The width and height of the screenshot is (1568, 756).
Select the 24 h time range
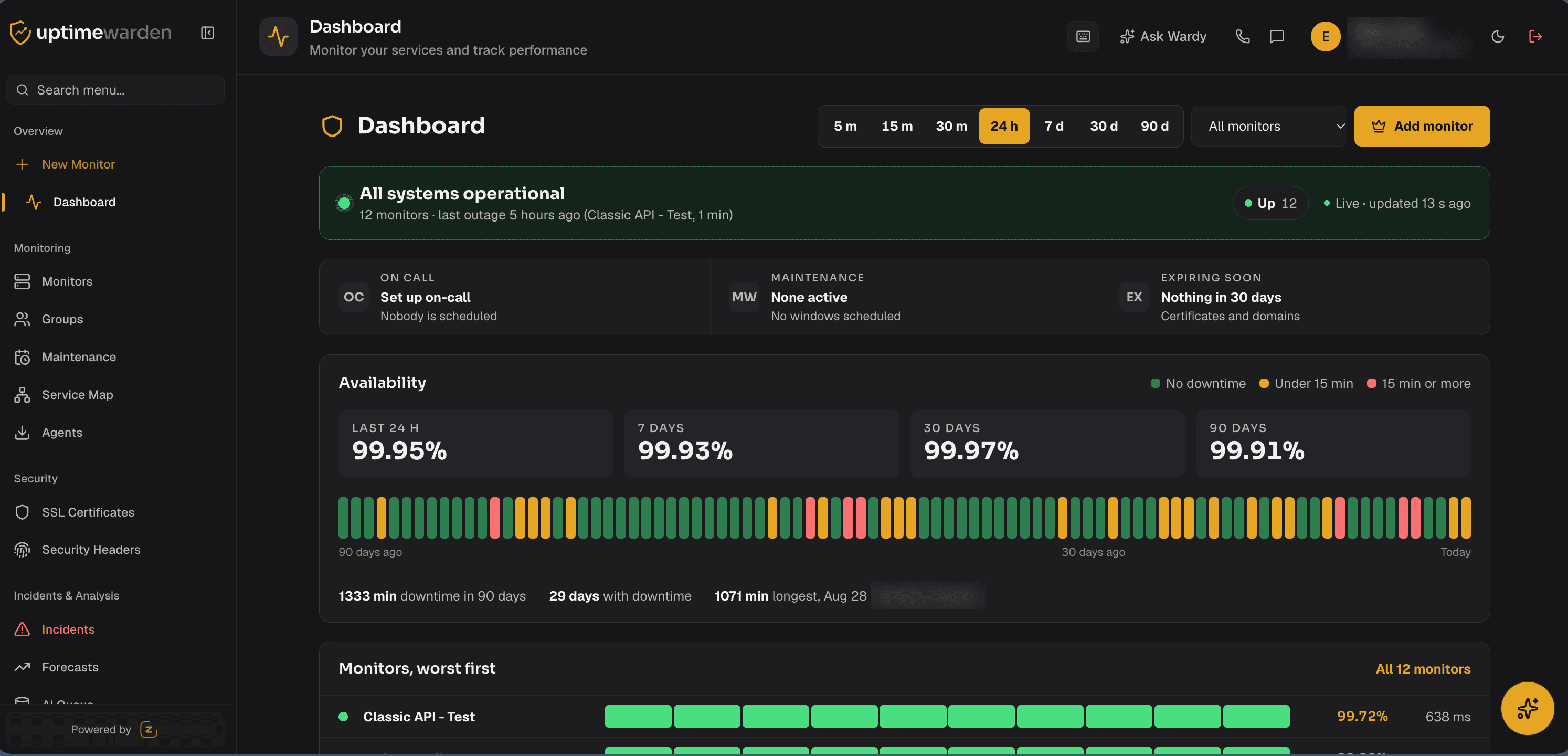[1004, 126]
